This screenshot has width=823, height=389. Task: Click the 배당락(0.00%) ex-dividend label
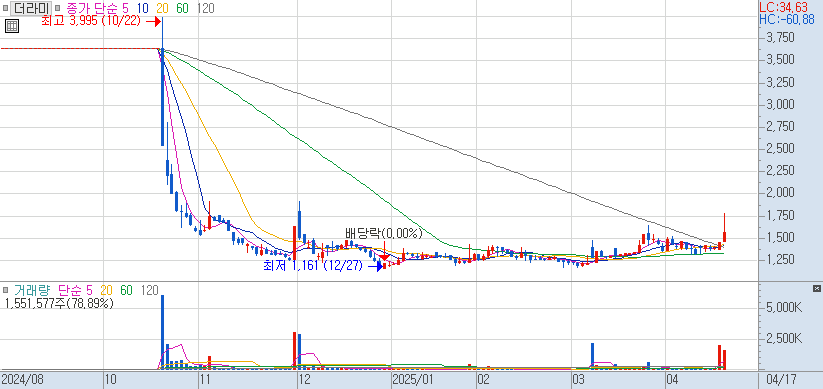coord(384,233)
